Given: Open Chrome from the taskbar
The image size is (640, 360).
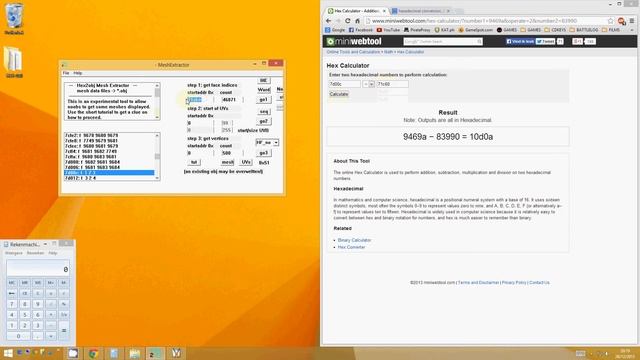Looking at the screenshot, I should pyautogui.click(x=93, y=353).
